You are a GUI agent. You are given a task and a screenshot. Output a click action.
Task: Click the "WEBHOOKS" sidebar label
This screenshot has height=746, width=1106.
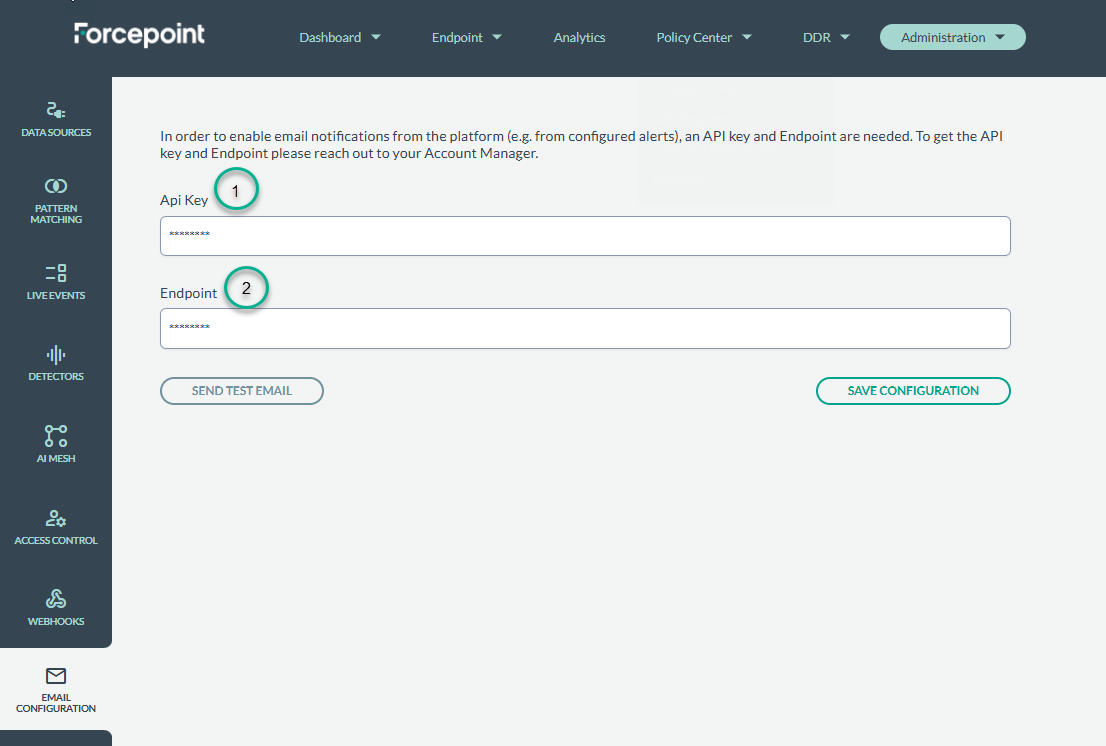click(x=56, y=621)
